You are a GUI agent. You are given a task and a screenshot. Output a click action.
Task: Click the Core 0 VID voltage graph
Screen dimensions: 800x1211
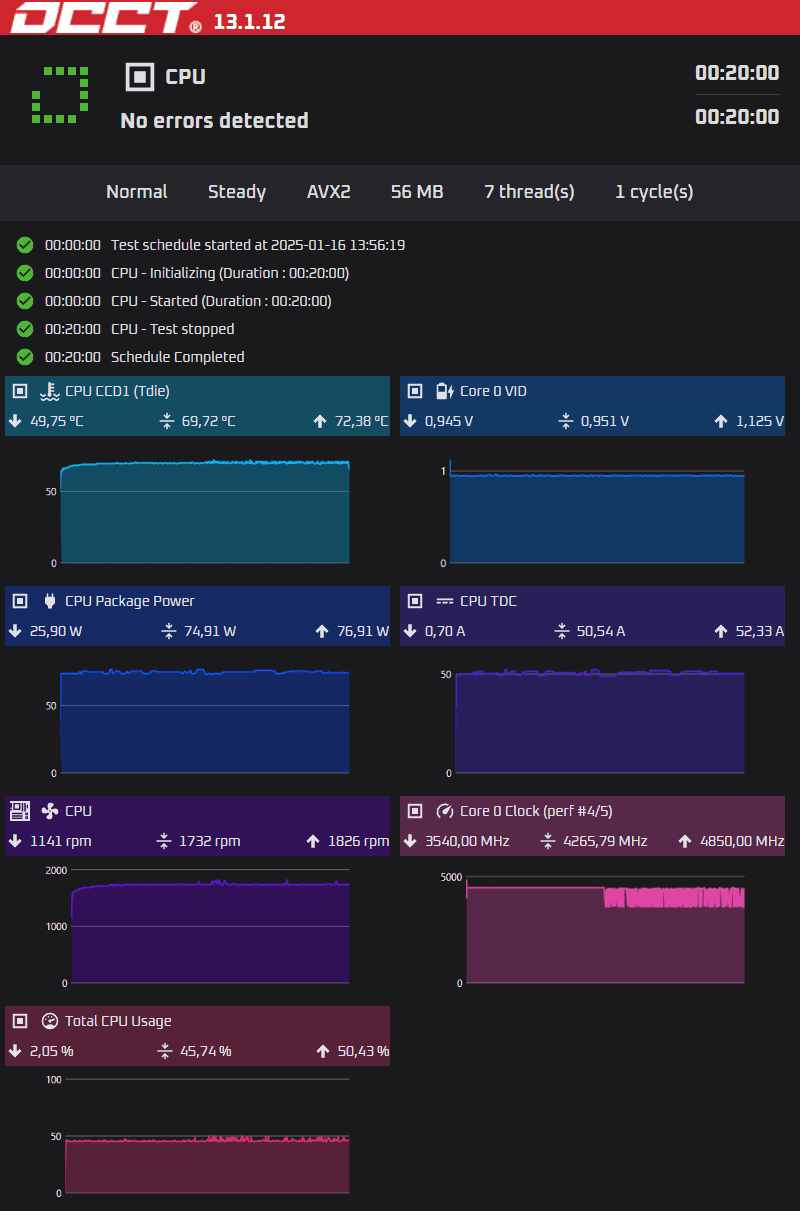596,512
